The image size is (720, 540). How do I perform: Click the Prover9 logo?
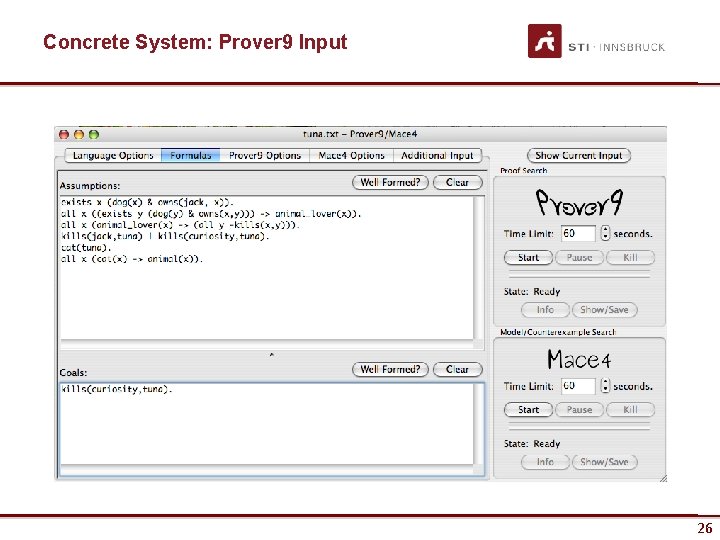pyautogui.click(x=579, y=202)
